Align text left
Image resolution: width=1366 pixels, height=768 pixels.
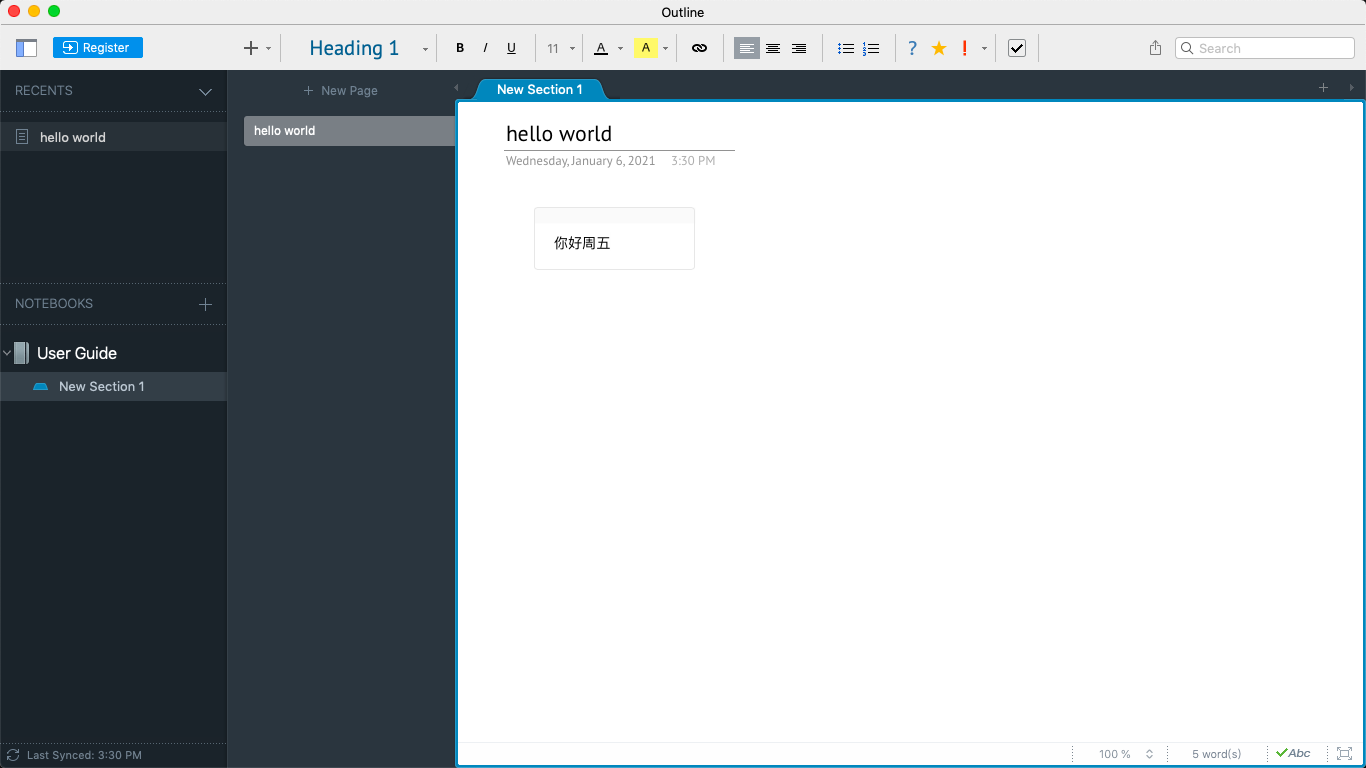[x=747, y=48]
